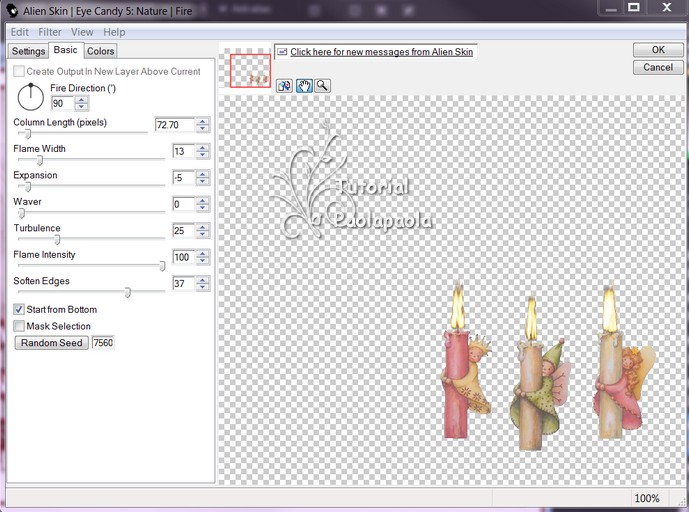This screenshot has width=689, height=512.
Task: Click the Soften Edges slider handle
Action: (127, 292)
